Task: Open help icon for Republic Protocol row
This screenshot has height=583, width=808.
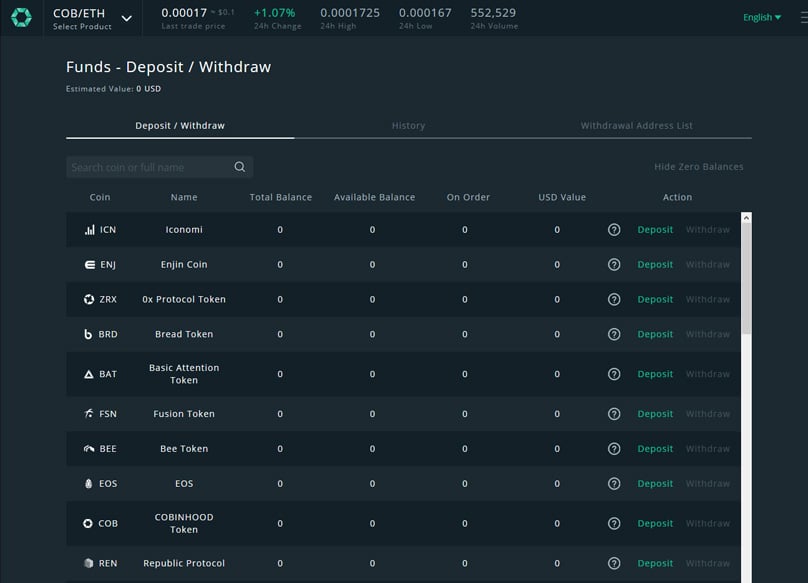Action: tap(614, 563)
